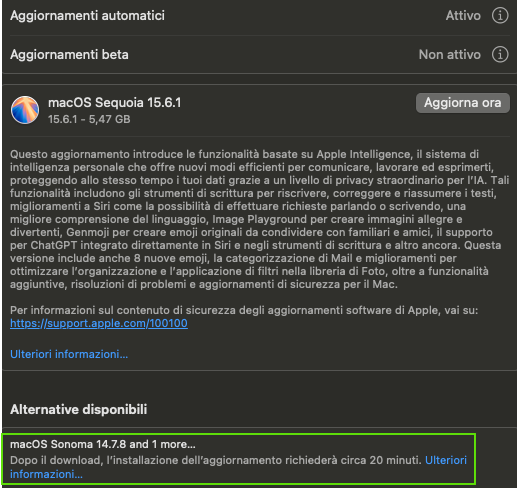Open Ulteriori informazioni link for macOS Sonoma
Screen dimensions: 517x488
446,460
